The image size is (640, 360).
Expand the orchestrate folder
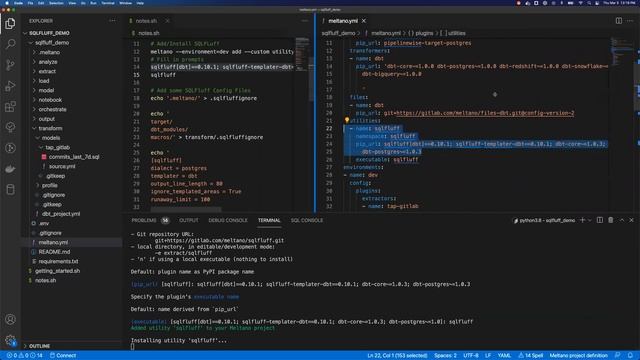(x=52, y=109)
